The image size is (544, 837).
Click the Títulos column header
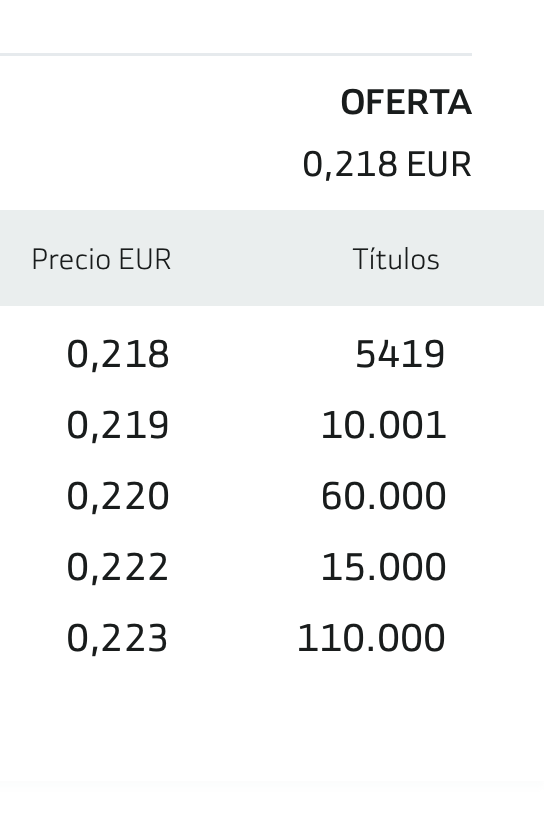[x=396, y=259]
